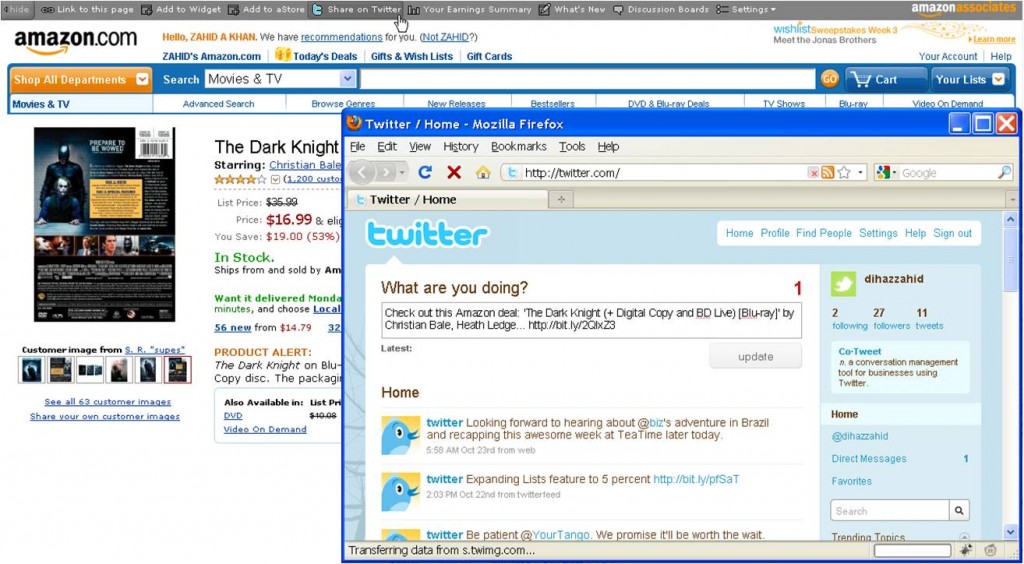Screen dimensions: 1024x564
Task: Open Gift Cards link
Action: (489, 57)
